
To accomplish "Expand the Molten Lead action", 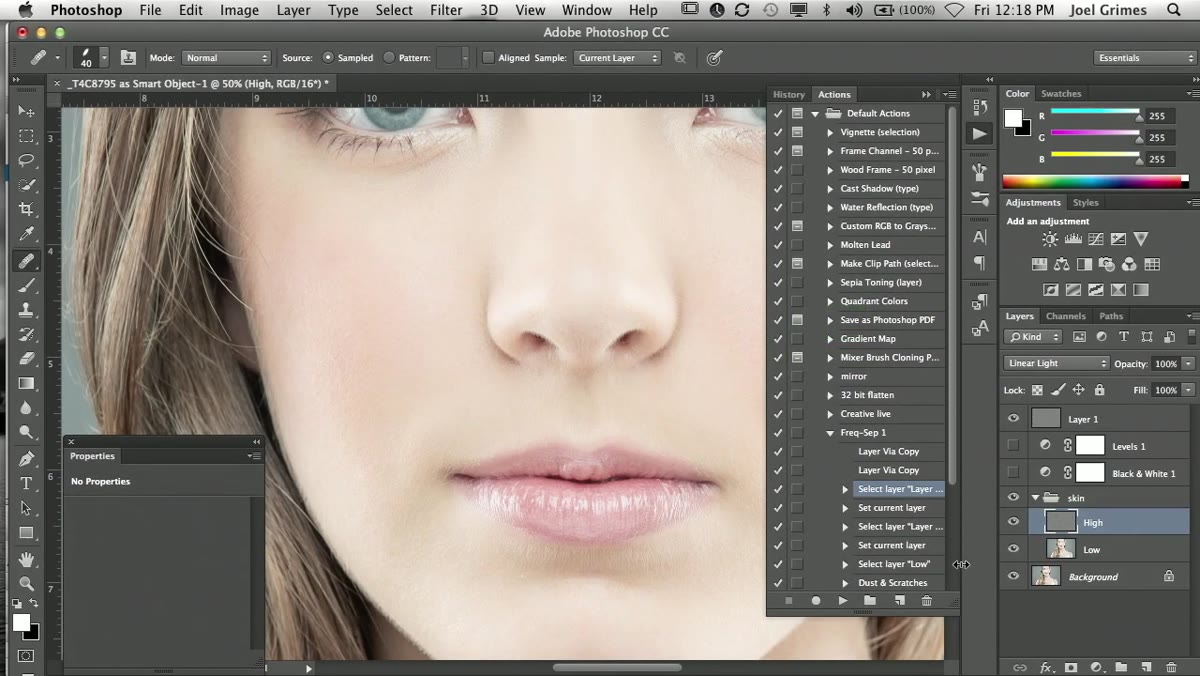I will pyautogui.click(x=830, y=245).
